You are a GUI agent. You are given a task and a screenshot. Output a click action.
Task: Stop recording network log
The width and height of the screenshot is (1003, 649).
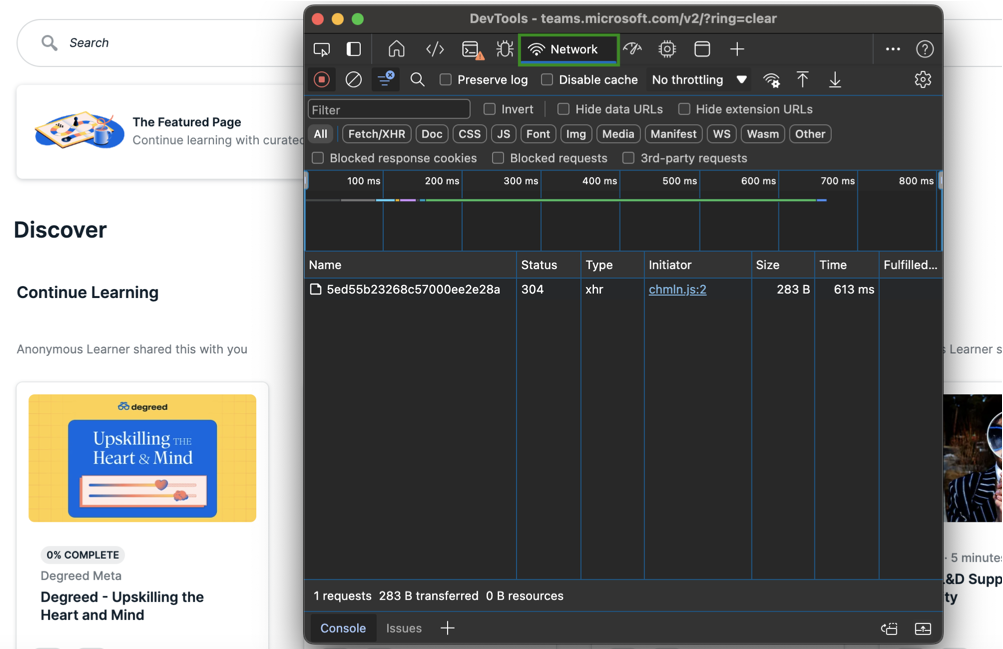[x=322, y=79]
